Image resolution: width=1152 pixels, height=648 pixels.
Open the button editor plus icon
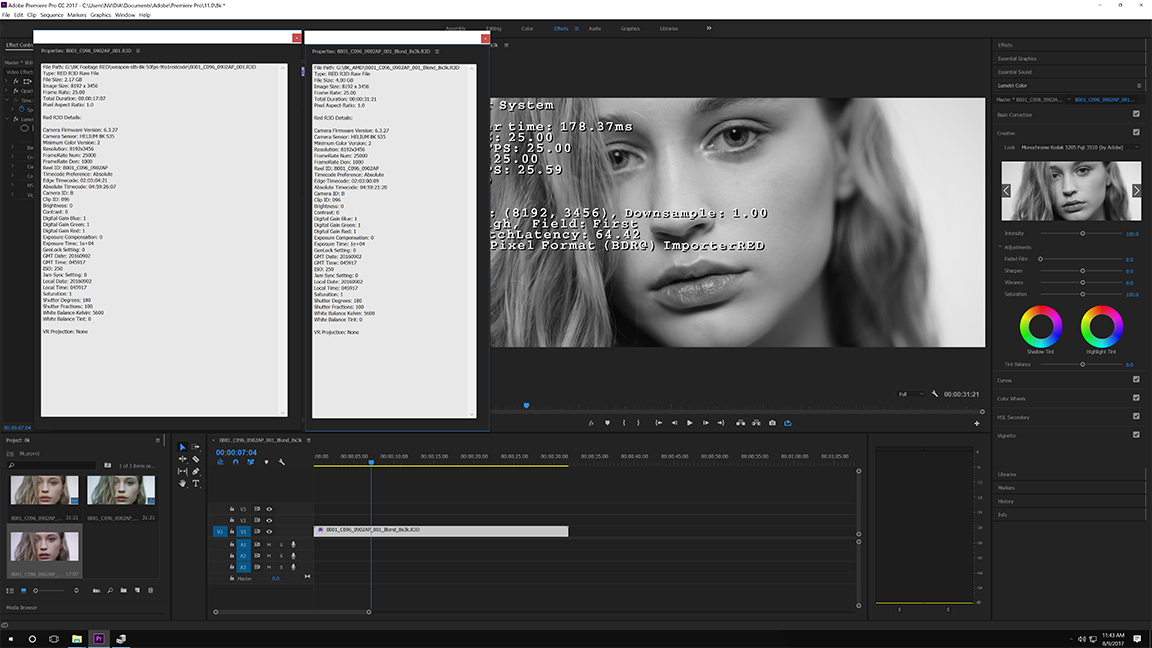click(x=977, y=423)
